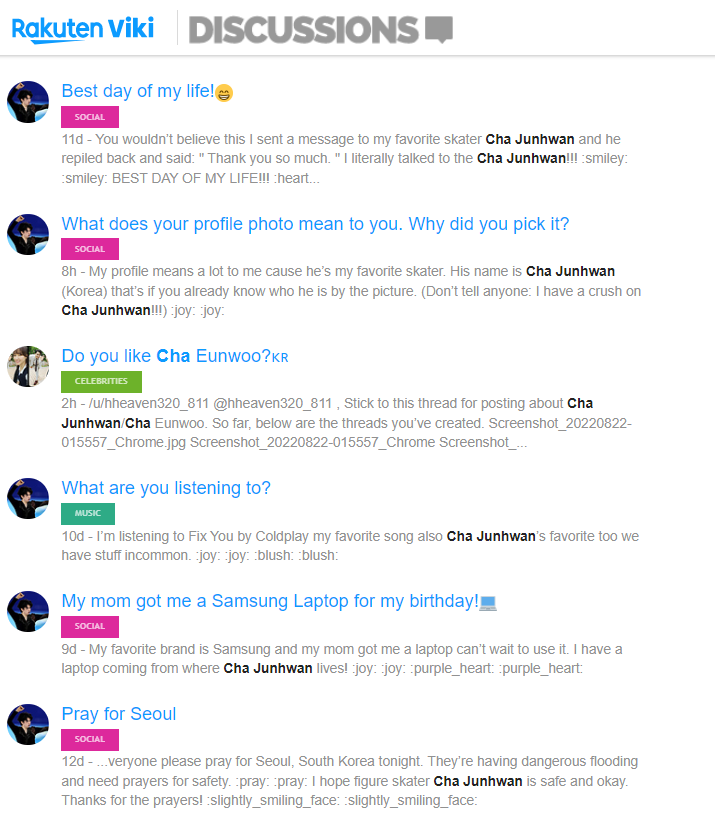Open the 'Pray for Seoul' thread
Screen dimensions: 715x830
[x=119, y=714]
